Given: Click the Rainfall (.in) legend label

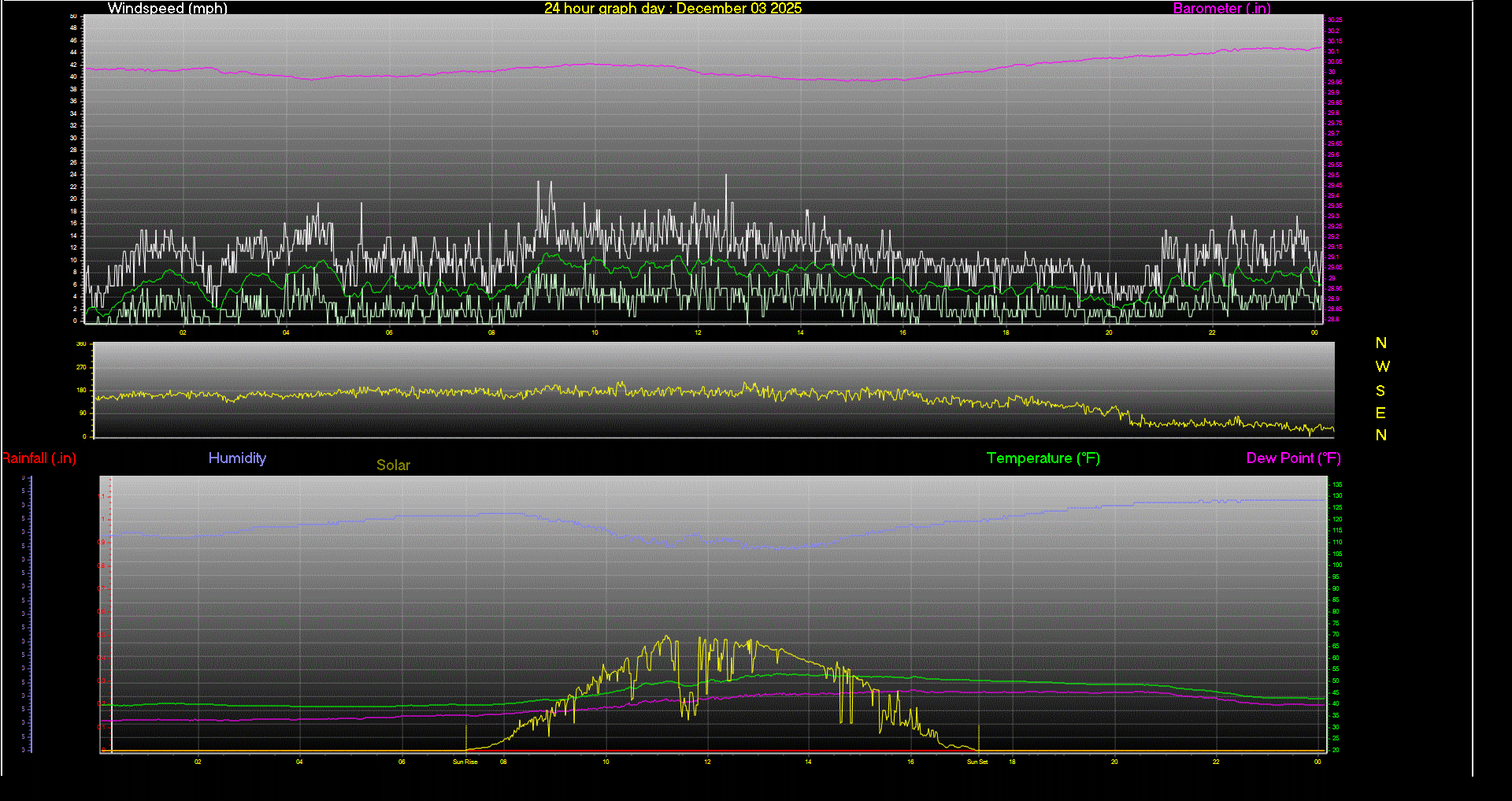Looking at the screenshot, I should click(39, 458).
